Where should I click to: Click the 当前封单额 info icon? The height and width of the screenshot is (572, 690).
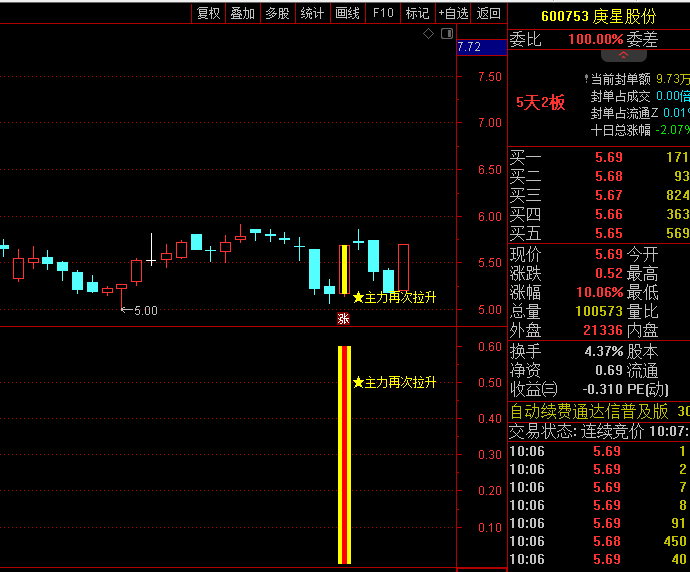[586, 79]
